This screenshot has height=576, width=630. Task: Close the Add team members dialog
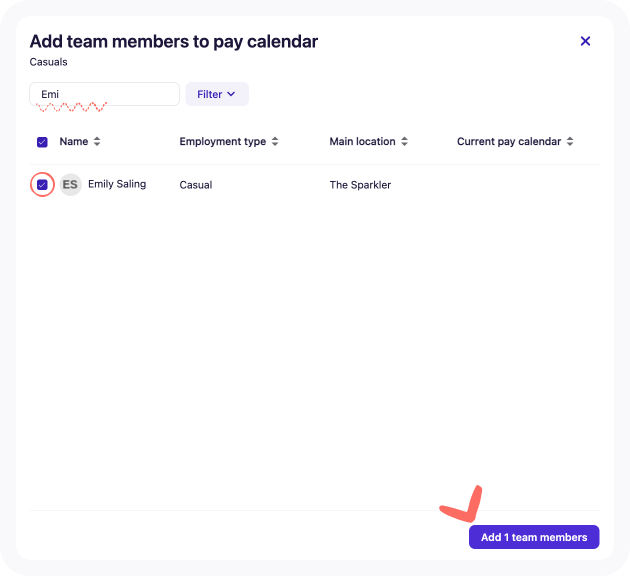585,41
